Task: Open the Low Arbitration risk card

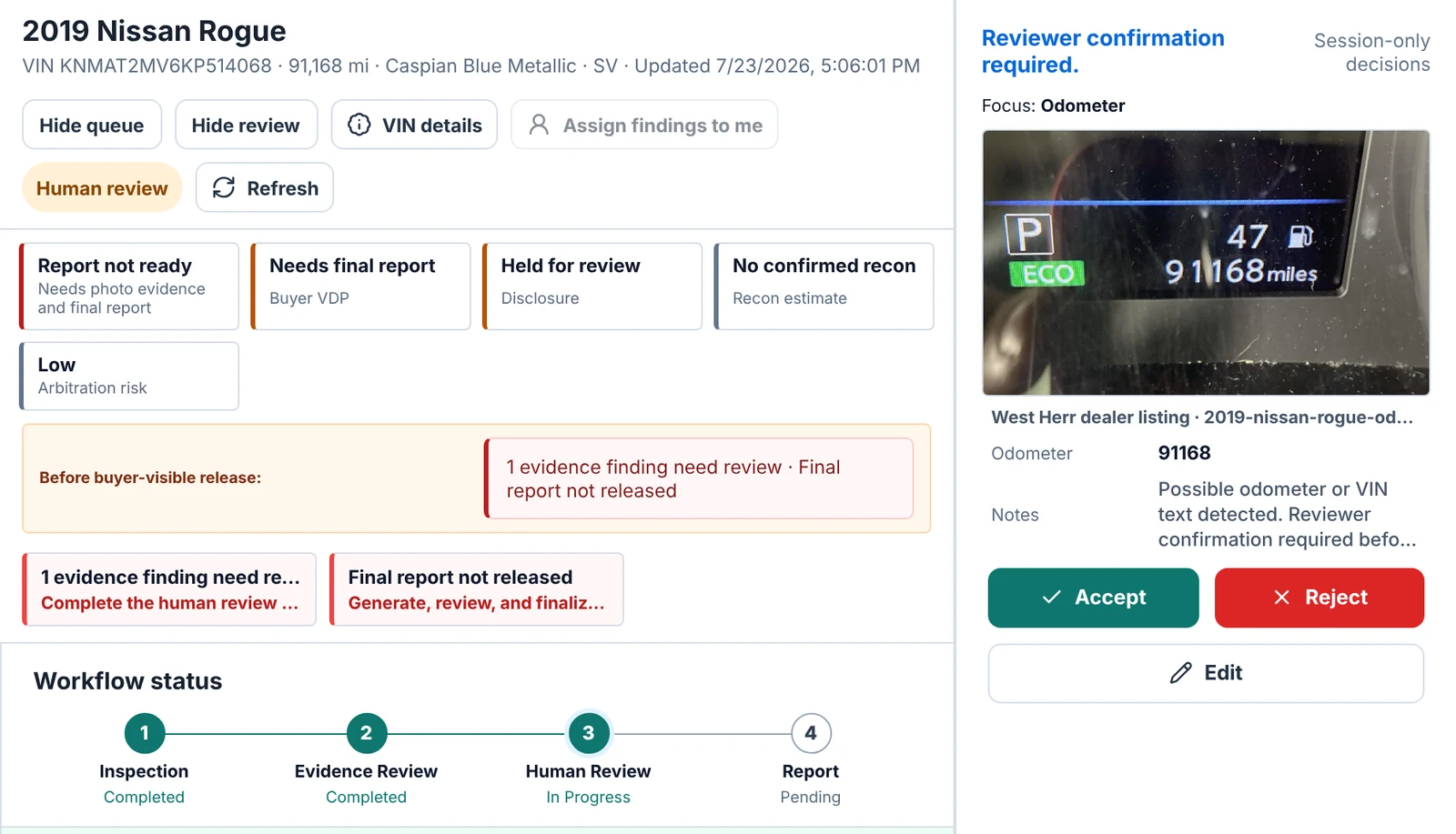Action: tap(129, 376)
